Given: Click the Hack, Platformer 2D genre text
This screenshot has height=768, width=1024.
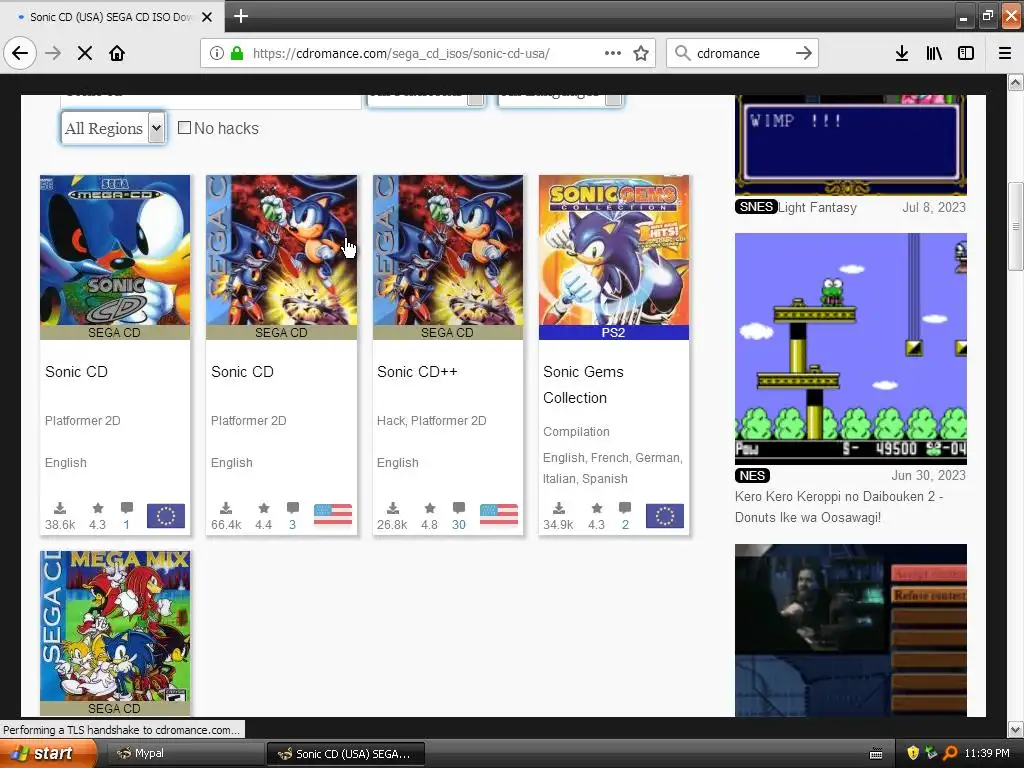Looking at the screenshot, I should coord(431,421).
